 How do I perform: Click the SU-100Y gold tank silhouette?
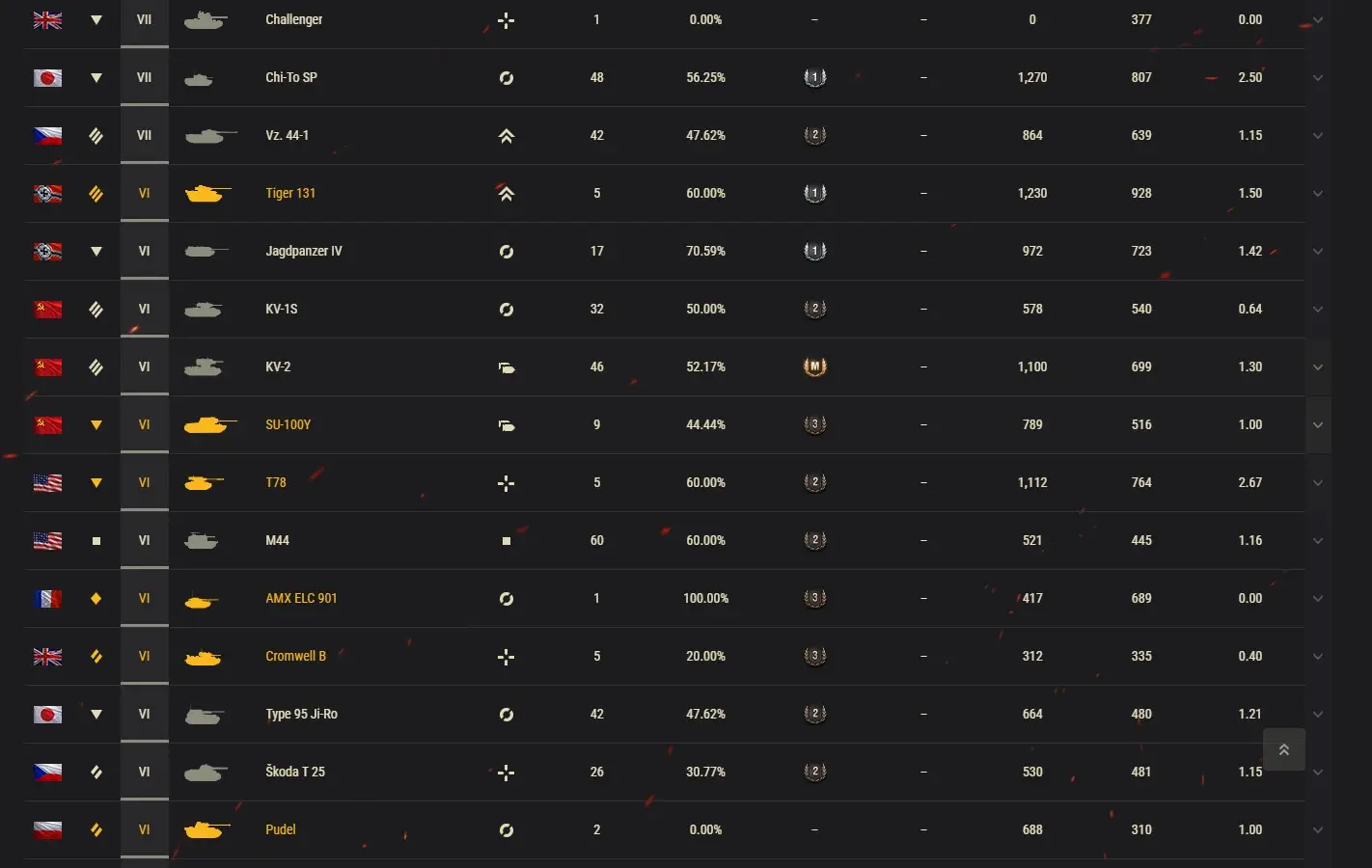[x=208, y=425]
